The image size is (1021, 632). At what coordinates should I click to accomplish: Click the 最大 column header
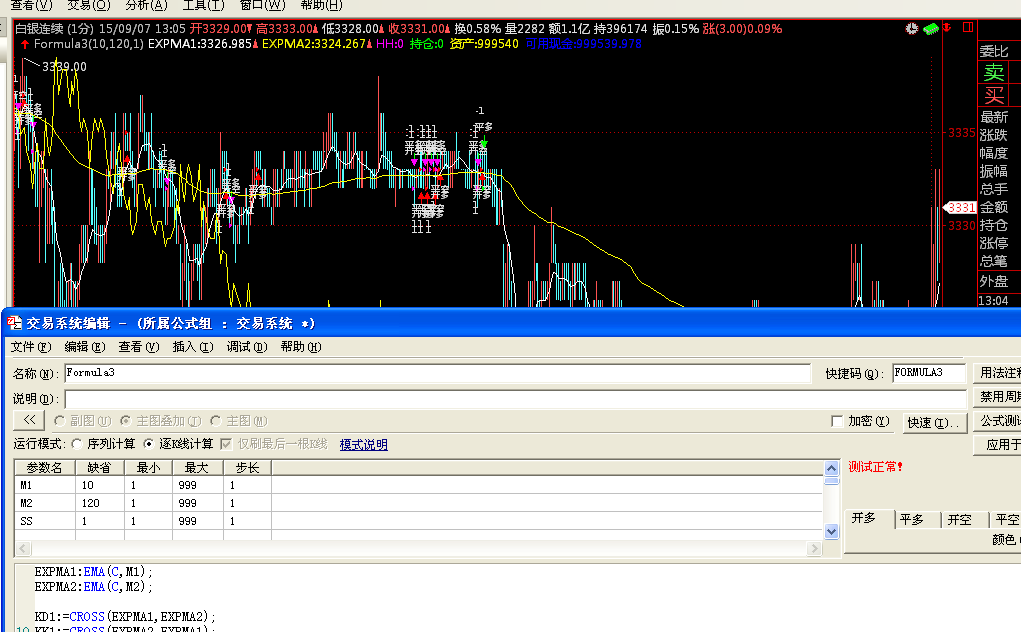[x=197, y=468]
